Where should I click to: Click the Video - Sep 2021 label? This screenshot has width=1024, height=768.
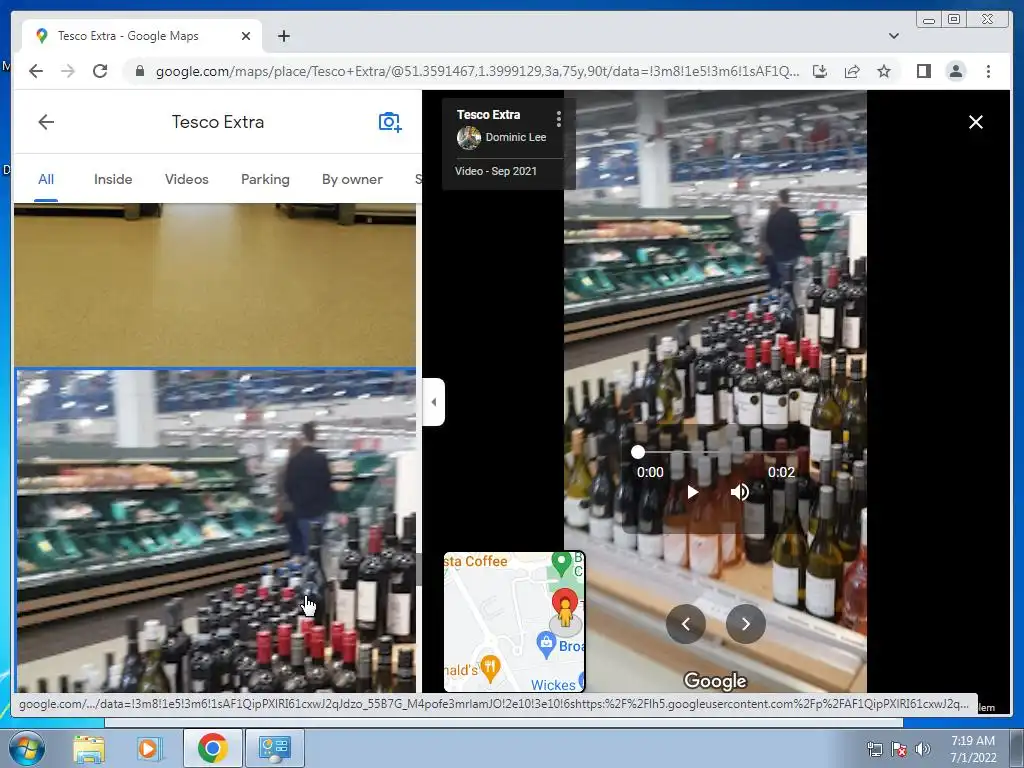[x=496, y=171]
